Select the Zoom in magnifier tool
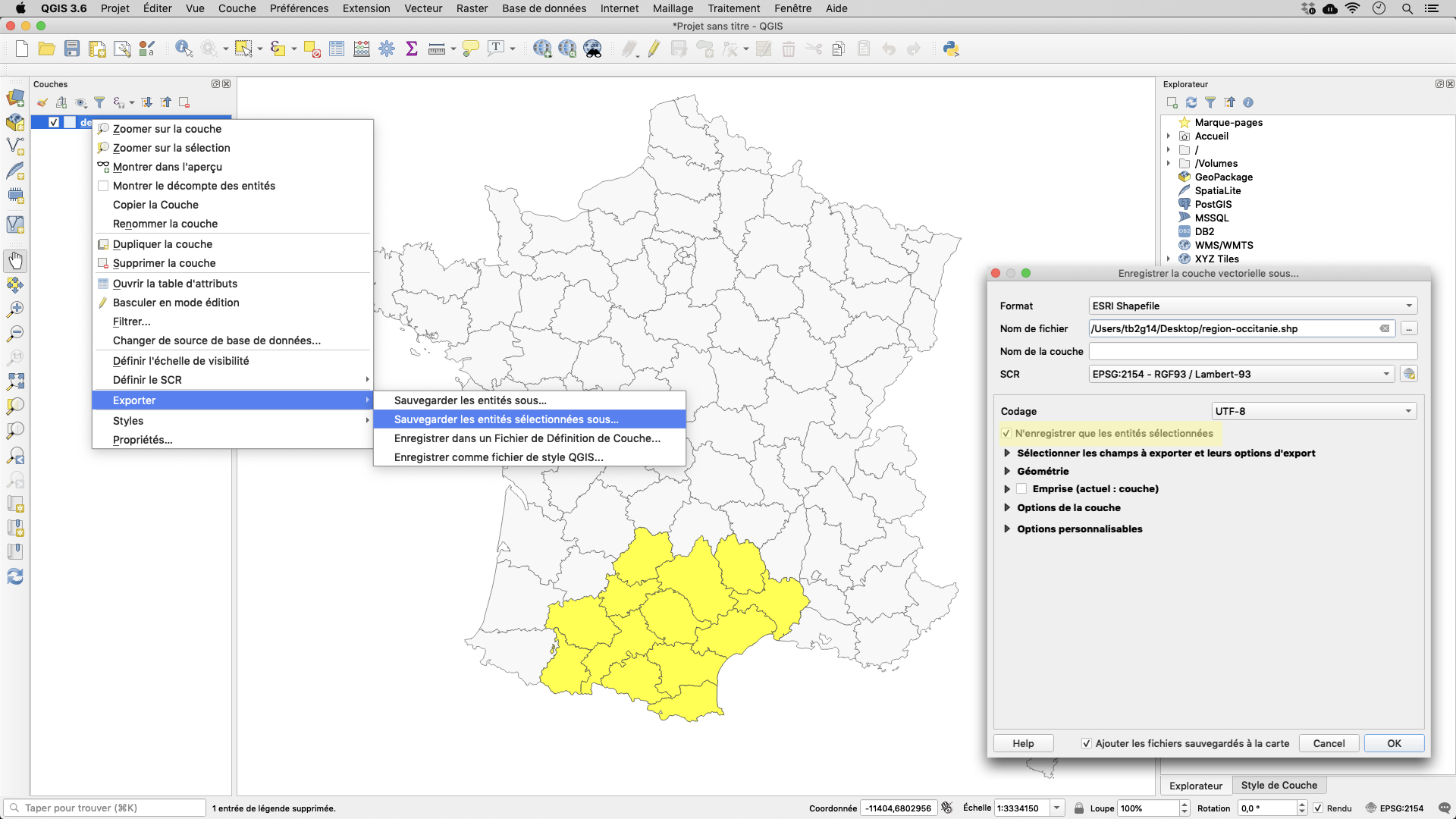Image resolution: width=1456 pixels, height=819 pixels. point(15,309)
